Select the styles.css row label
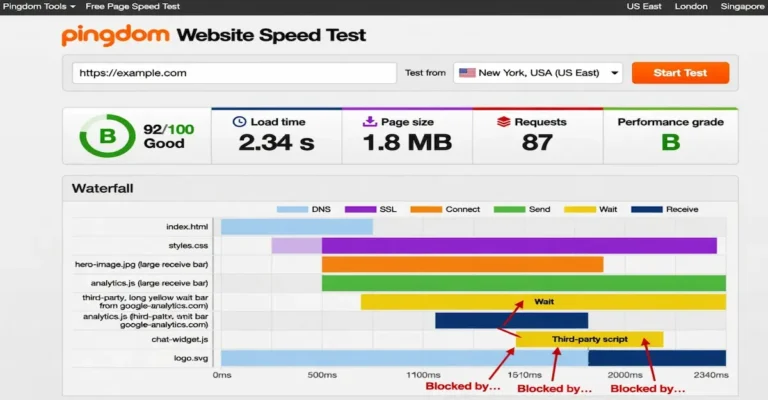This screenshot has width=768, height=400. pos(188,246)
